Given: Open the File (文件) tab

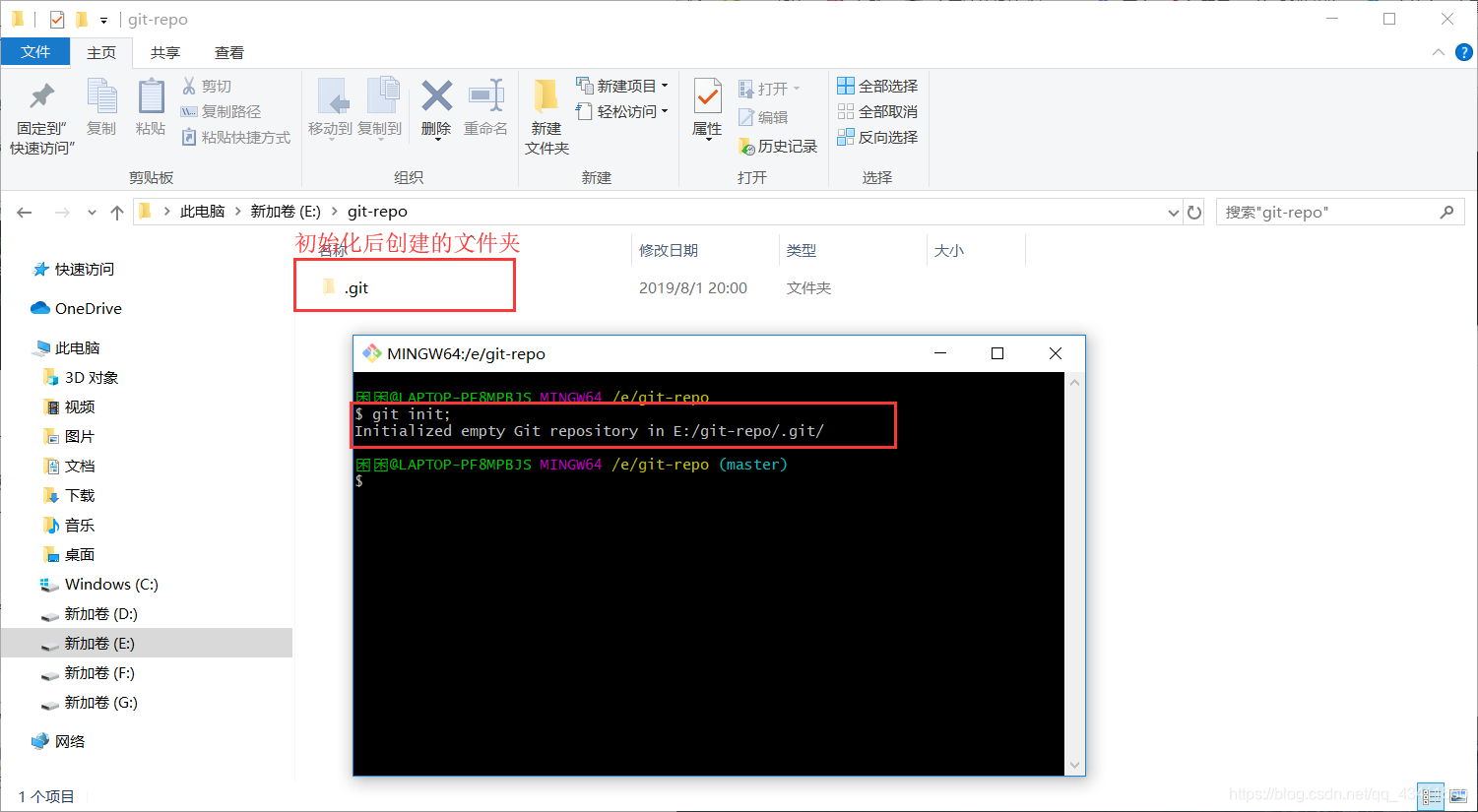Looking at the screenshot, I should coord(35,52).
